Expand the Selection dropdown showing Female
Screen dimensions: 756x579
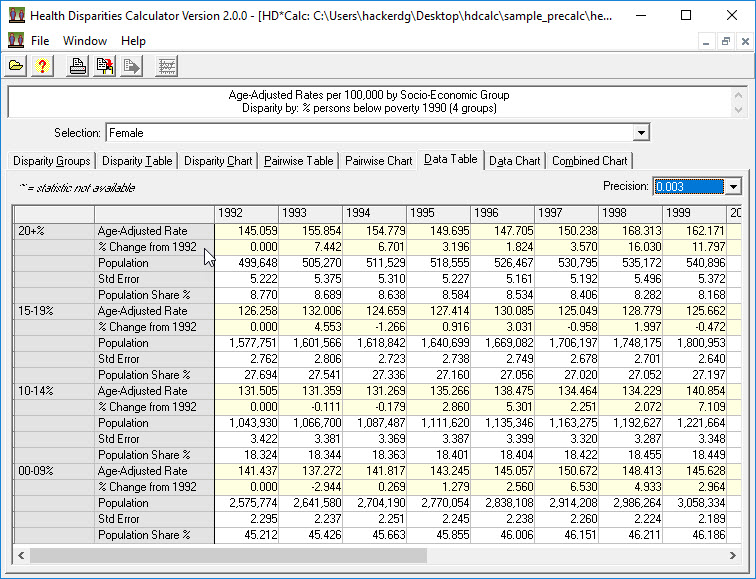(641, 133)
